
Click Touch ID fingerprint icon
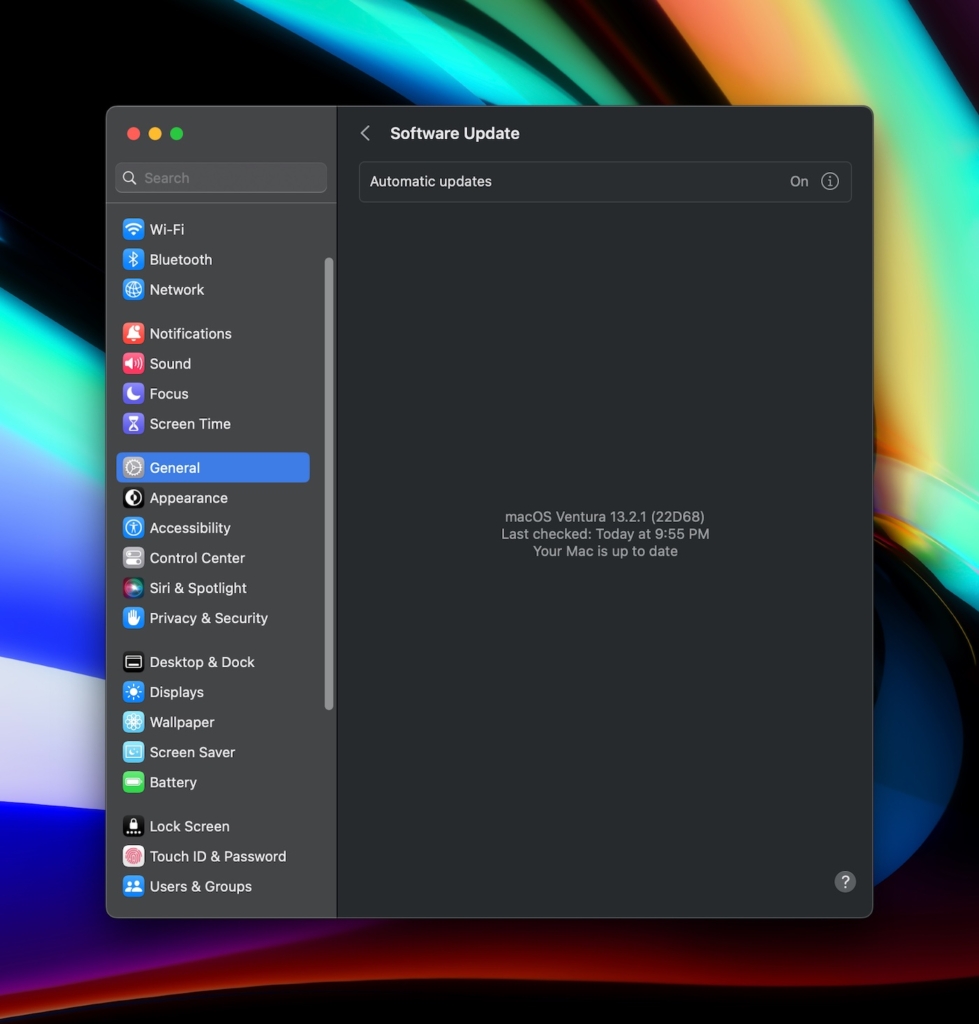[133, 856]
